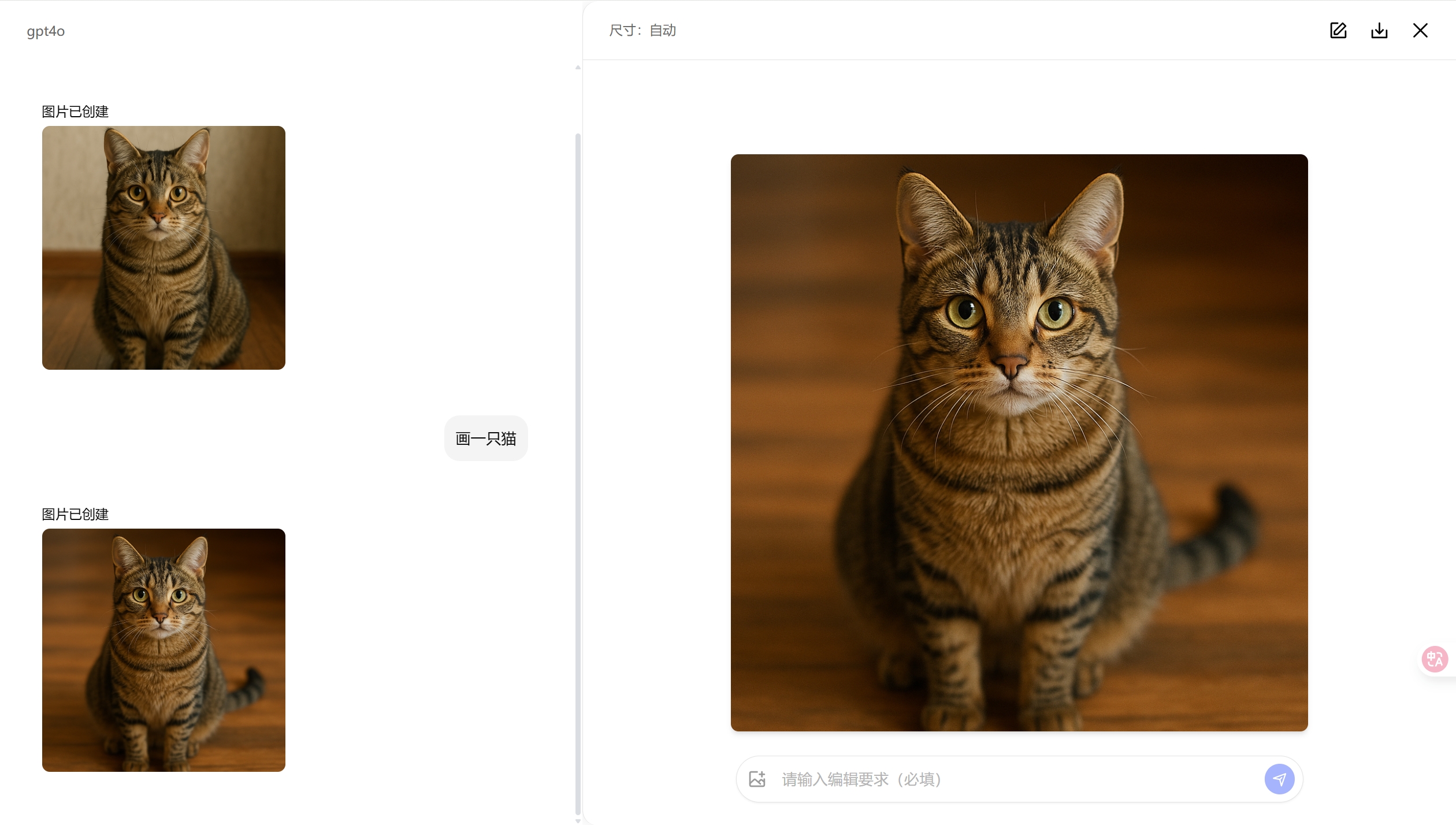The height and width of the screenshot is (825, 1456).
Task: Select 自动 as the image size
Action: click(662, 30)
